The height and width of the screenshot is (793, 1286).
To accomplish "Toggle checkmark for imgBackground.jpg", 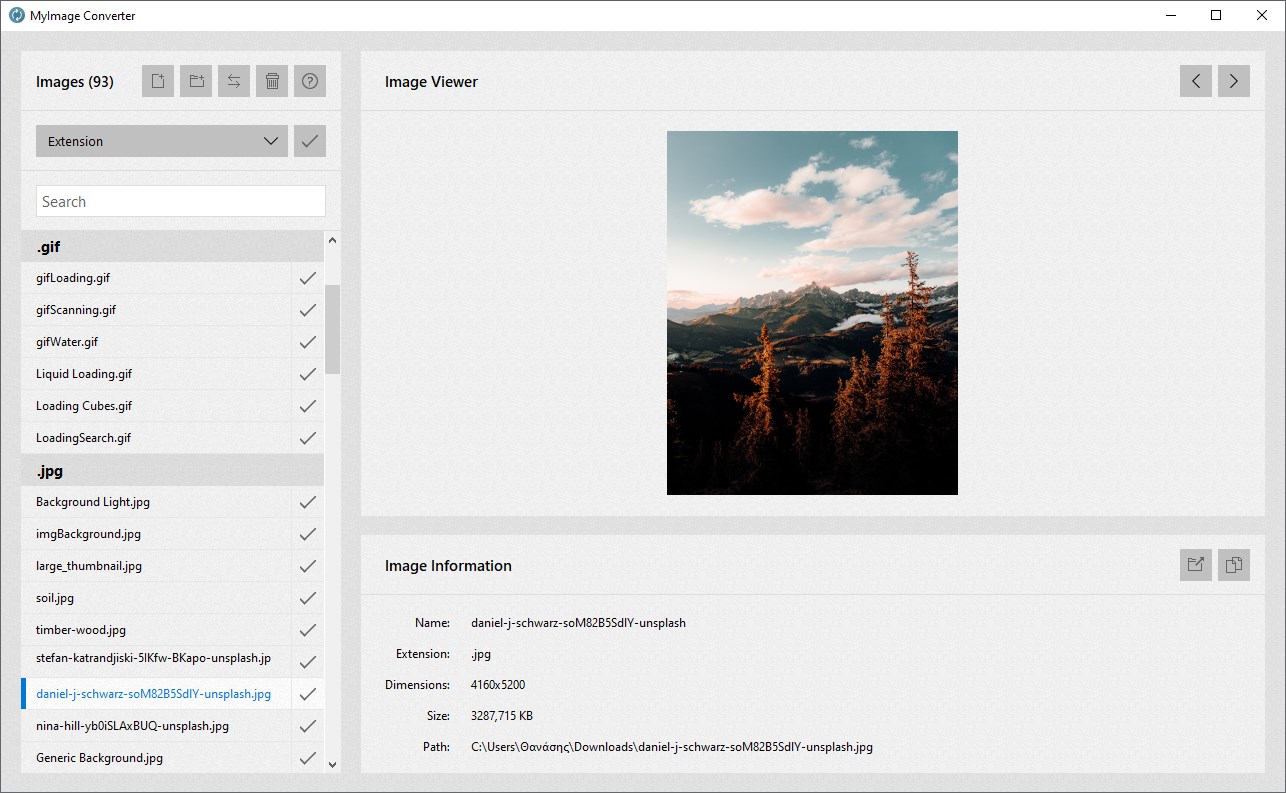I will [308, 534].
